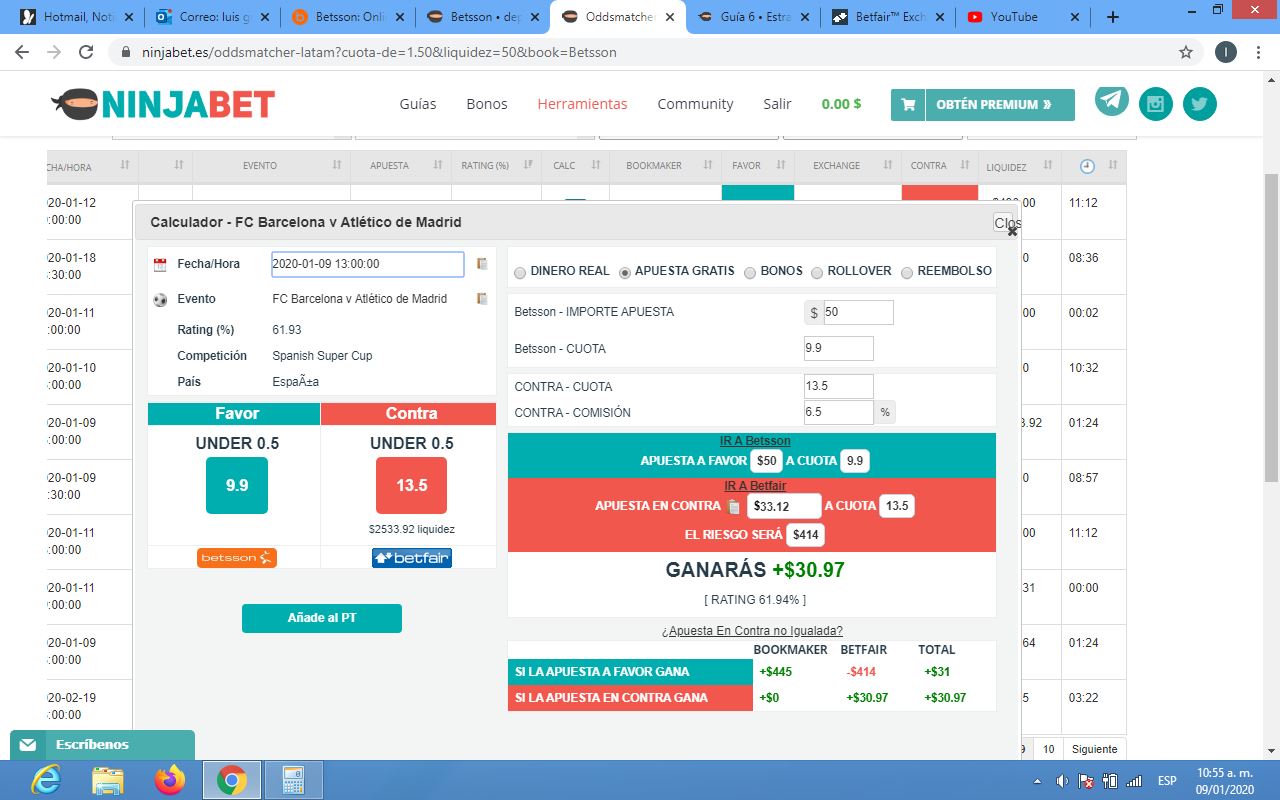The height and width of the screenshot is (800, 1280).
Task: Select the APUESTA GRATIS radio option
Action: 625,272
